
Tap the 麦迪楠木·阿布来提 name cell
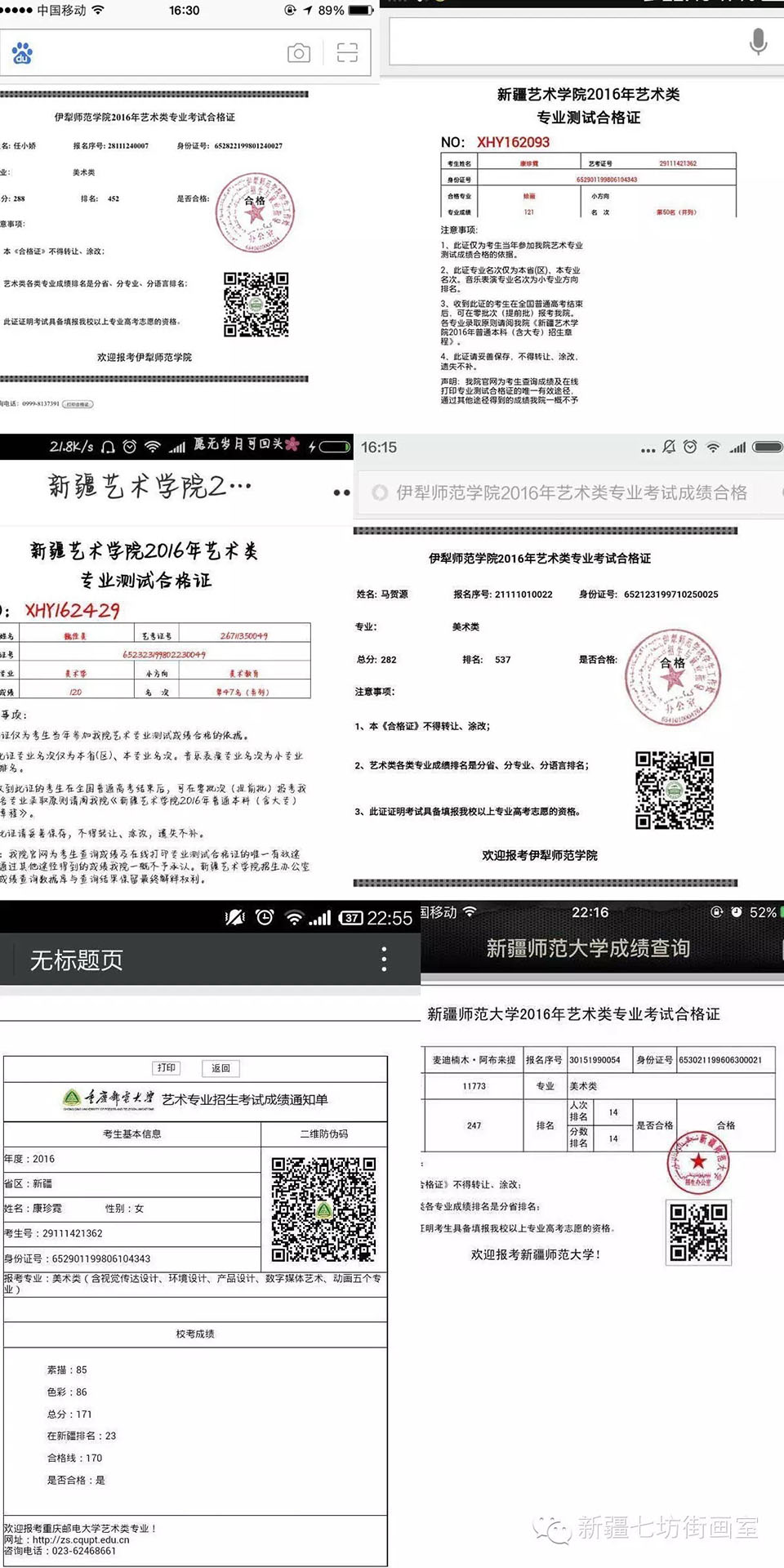474,1060
